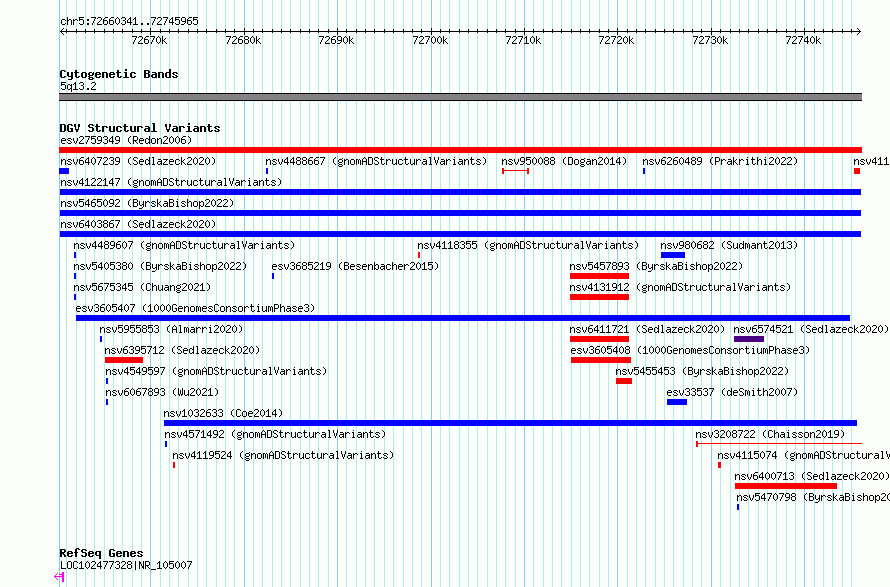Image resolution: width=890 pixels, height=587 pixels.
Task: Select the 5q13.2 cytogenetic band bar
Action: pyautogui.click(x=460, y=97)
